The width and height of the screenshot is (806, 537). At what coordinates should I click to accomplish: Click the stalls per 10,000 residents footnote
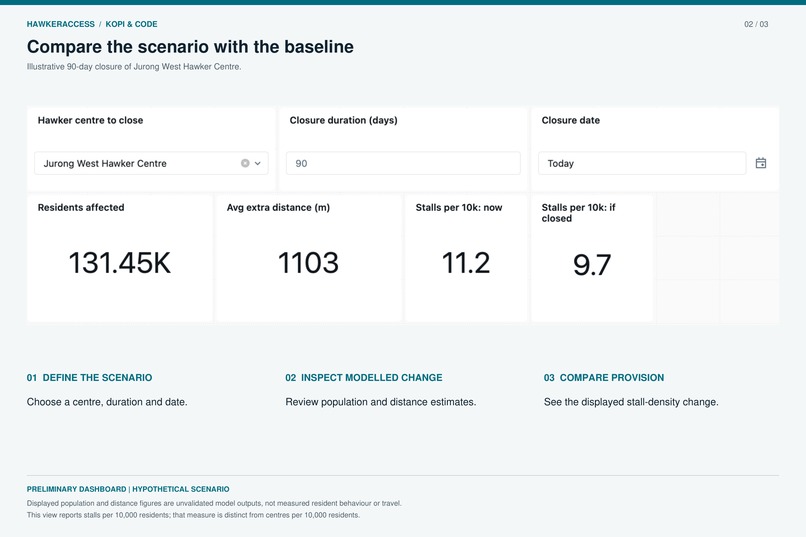193,515
